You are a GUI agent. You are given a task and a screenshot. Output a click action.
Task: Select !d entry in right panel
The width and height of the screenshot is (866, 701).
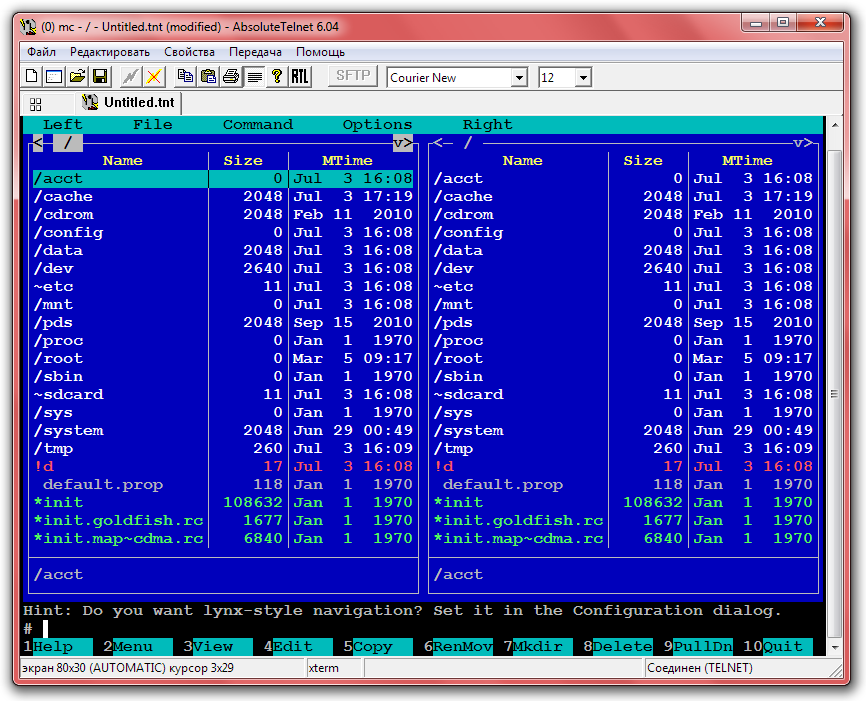point(623,467)
